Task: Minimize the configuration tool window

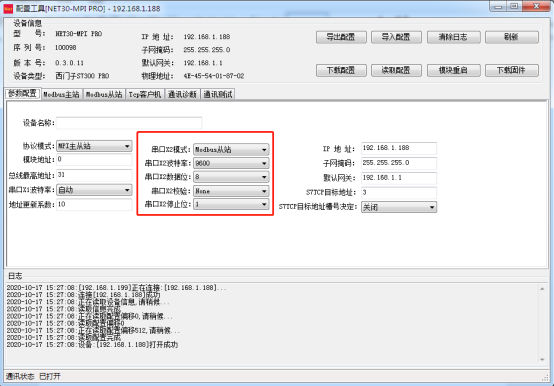Action: click(498, 7)
